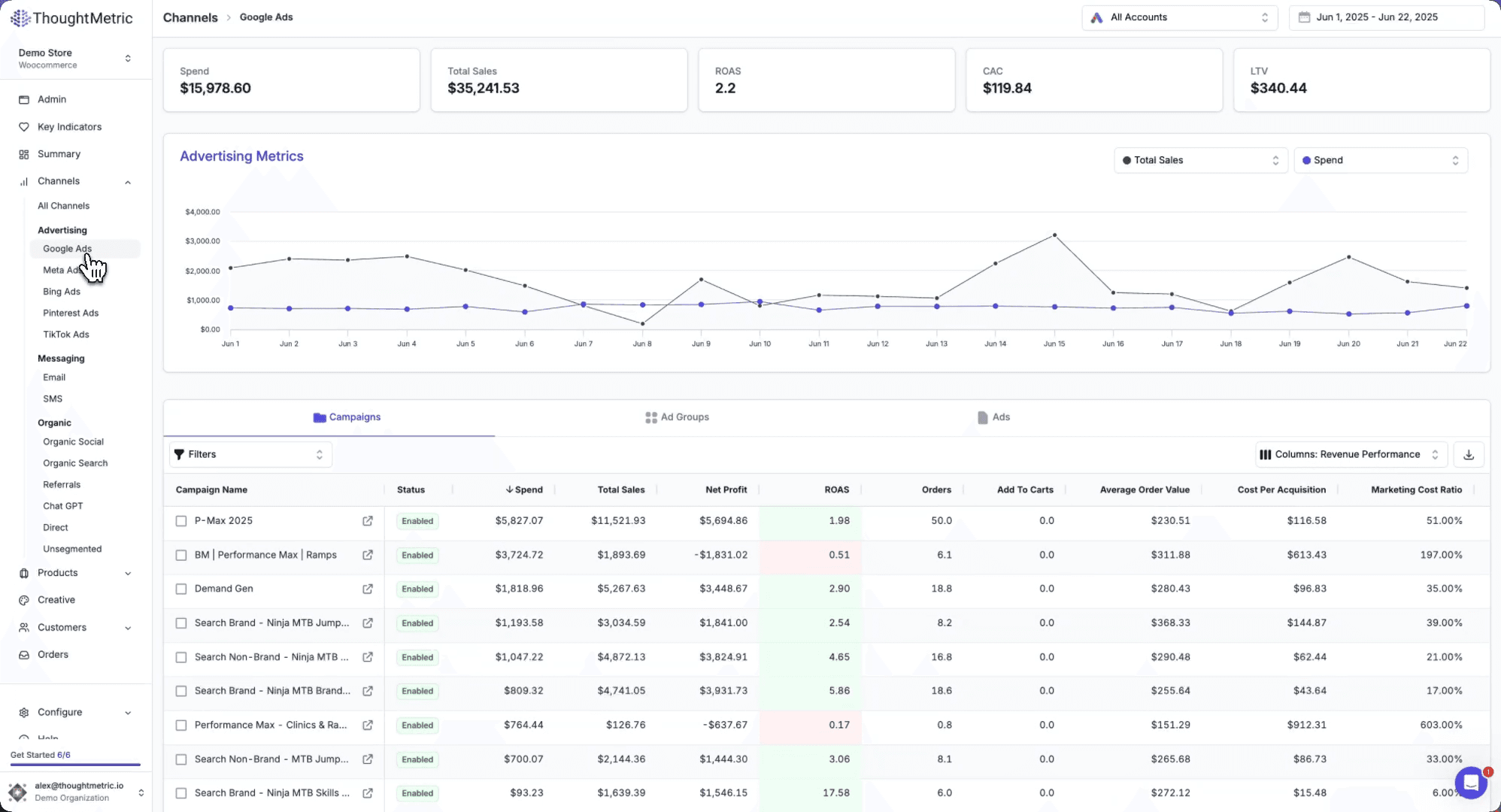Viewport: 1501px width, 812px height.
Task: Open the Spend metric dropdown
Action: click(1381, 160)
